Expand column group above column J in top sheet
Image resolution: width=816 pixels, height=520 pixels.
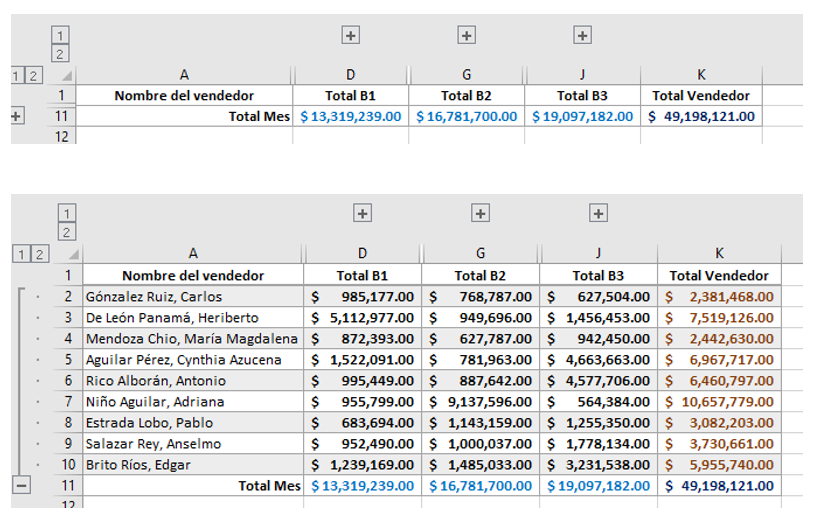582,35
